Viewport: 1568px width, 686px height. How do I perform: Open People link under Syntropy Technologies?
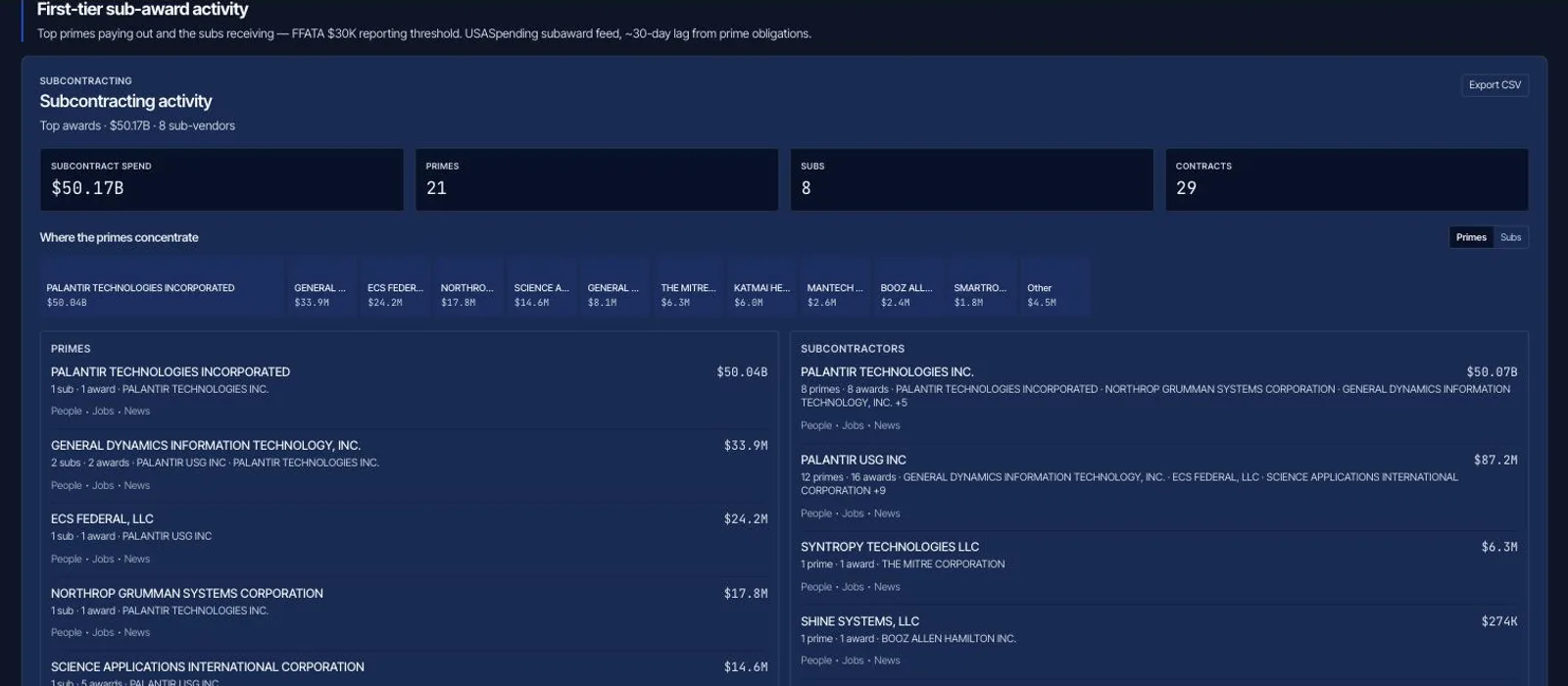pyautogui.click(x=816, y=588)
